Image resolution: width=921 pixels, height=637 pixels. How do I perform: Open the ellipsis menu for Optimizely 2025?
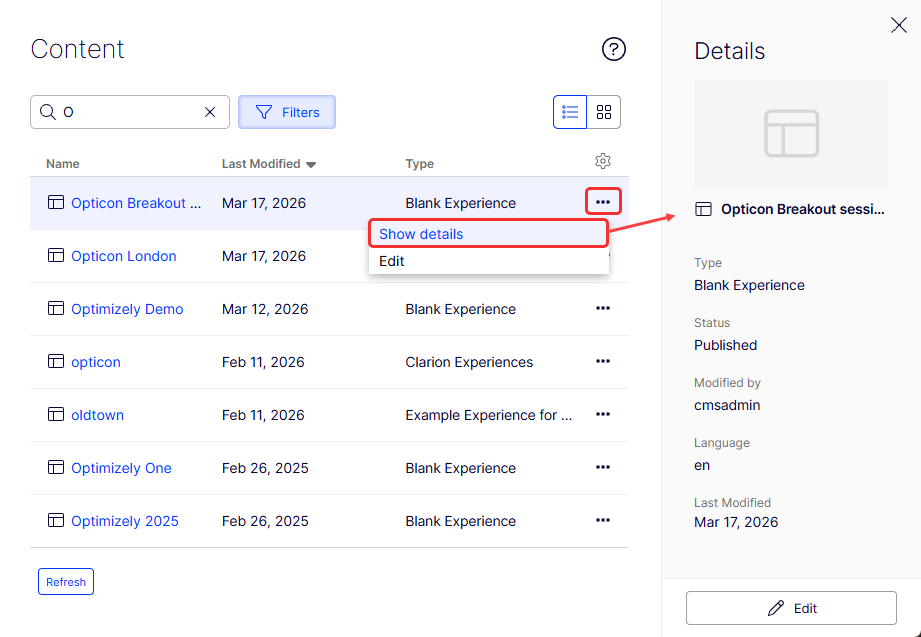point(603,520)
